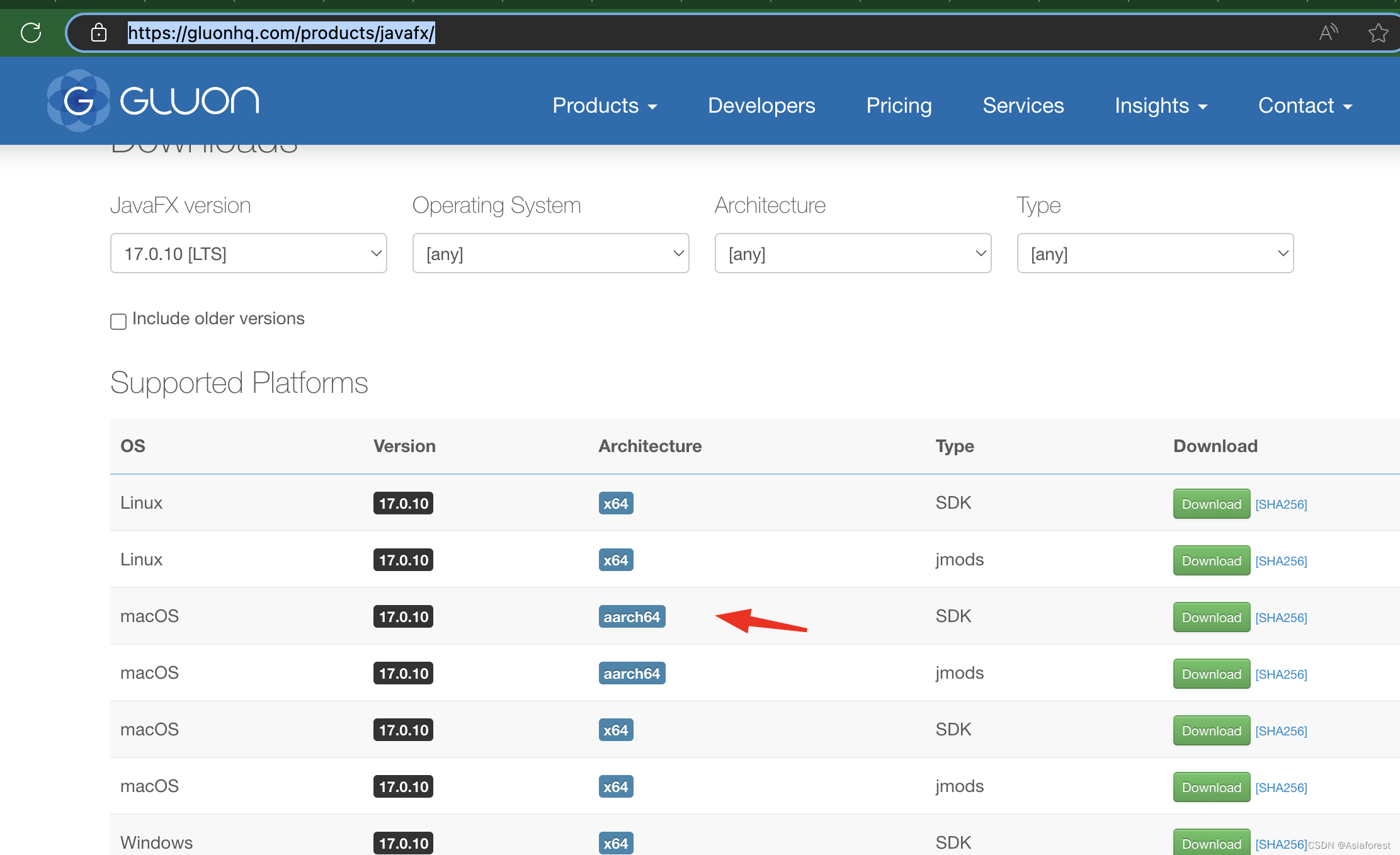Click x64 badge in Linux jmods row
The image size is (1400, 855).
[x=615, y=560]
